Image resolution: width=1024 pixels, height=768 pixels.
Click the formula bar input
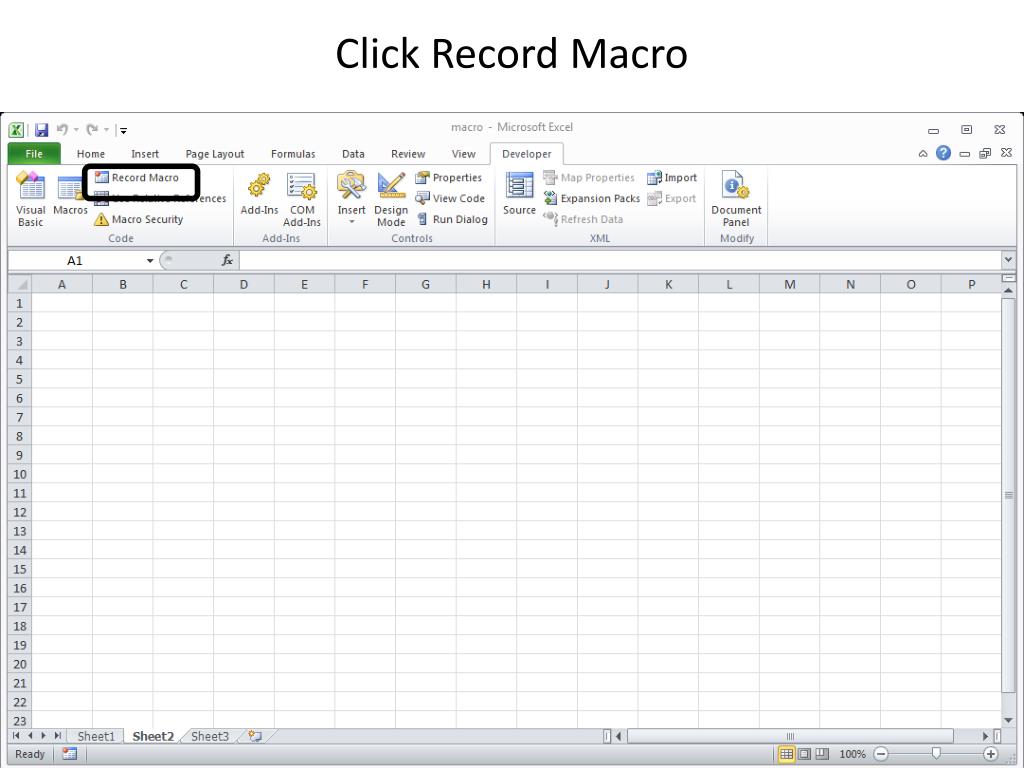pos(620,261)
